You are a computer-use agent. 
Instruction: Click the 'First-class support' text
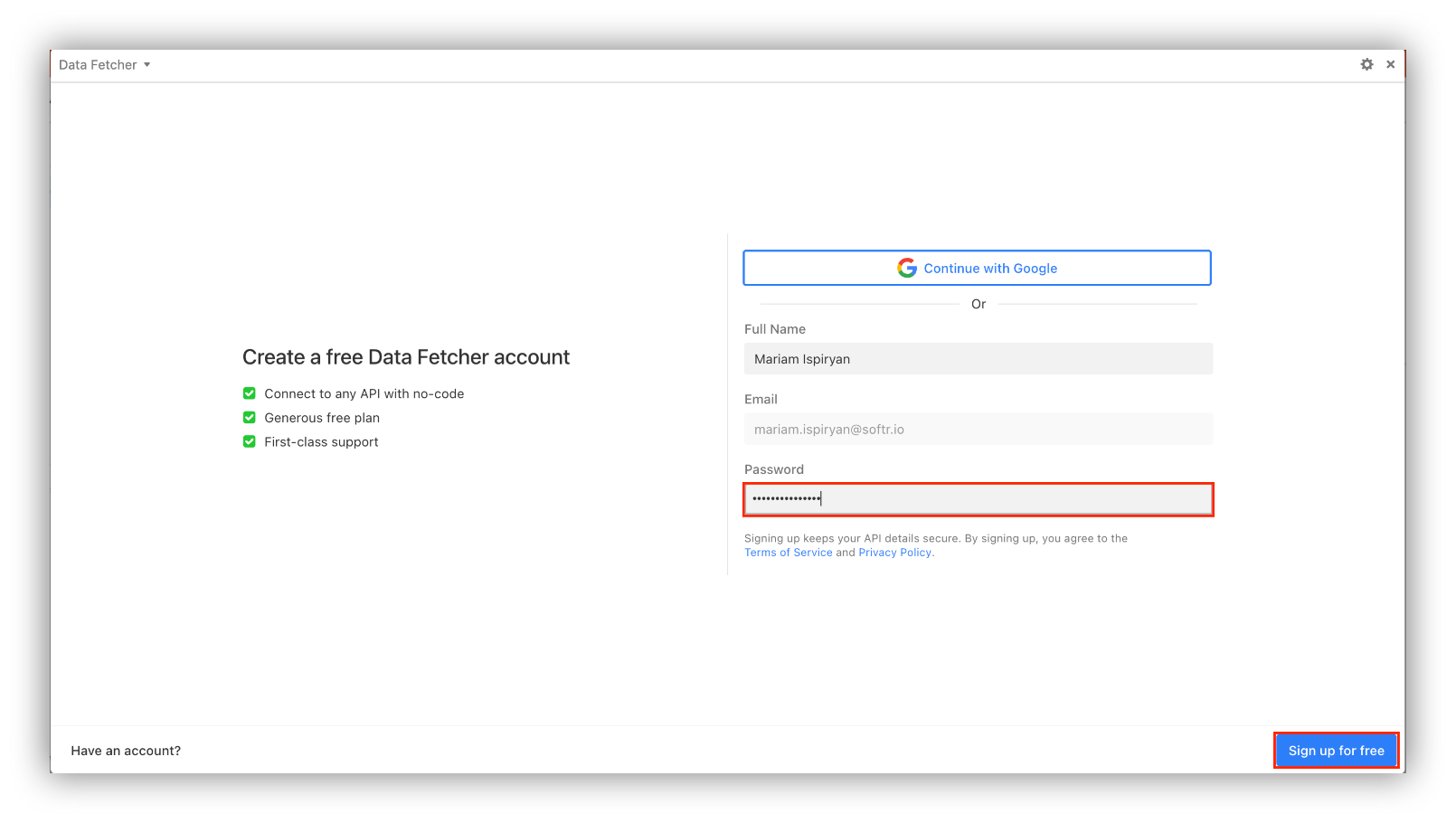[322, 442]
